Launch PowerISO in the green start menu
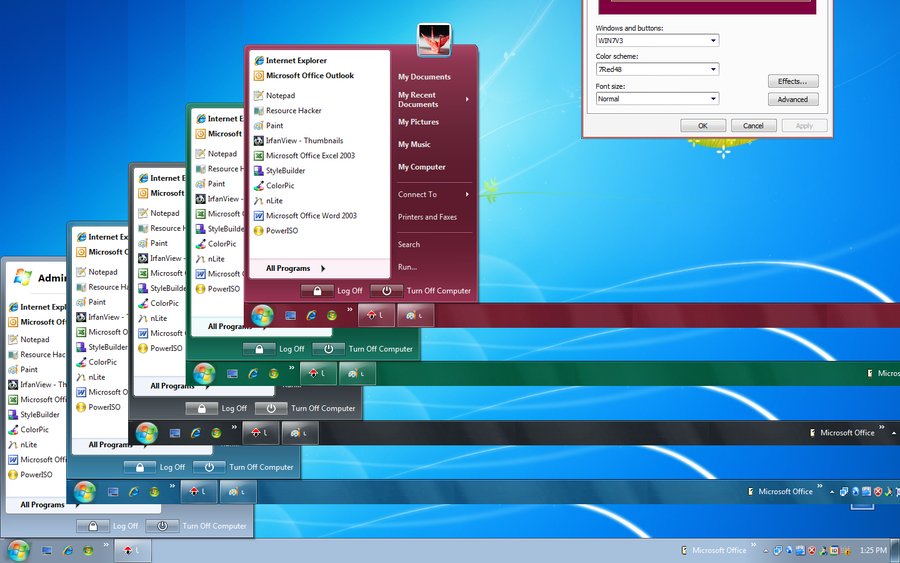The image size is (900, 563). point(218,289)
